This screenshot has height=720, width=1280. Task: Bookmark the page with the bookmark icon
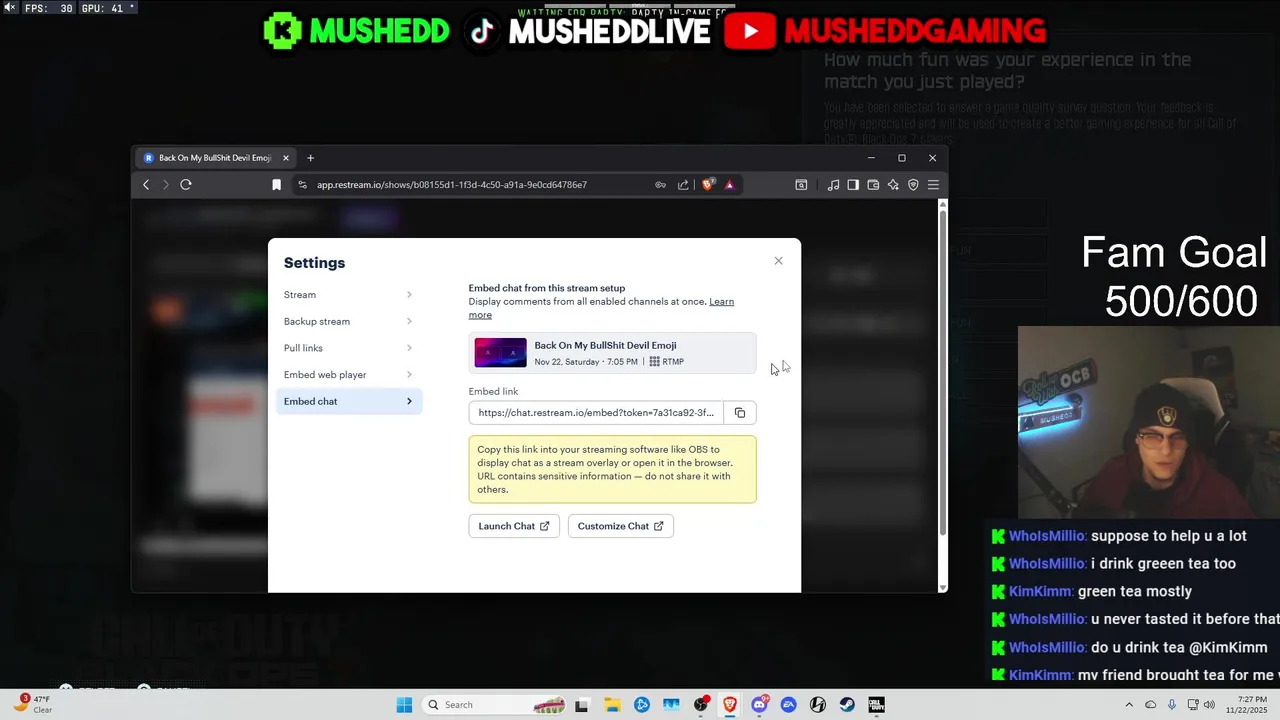point(276,185)
